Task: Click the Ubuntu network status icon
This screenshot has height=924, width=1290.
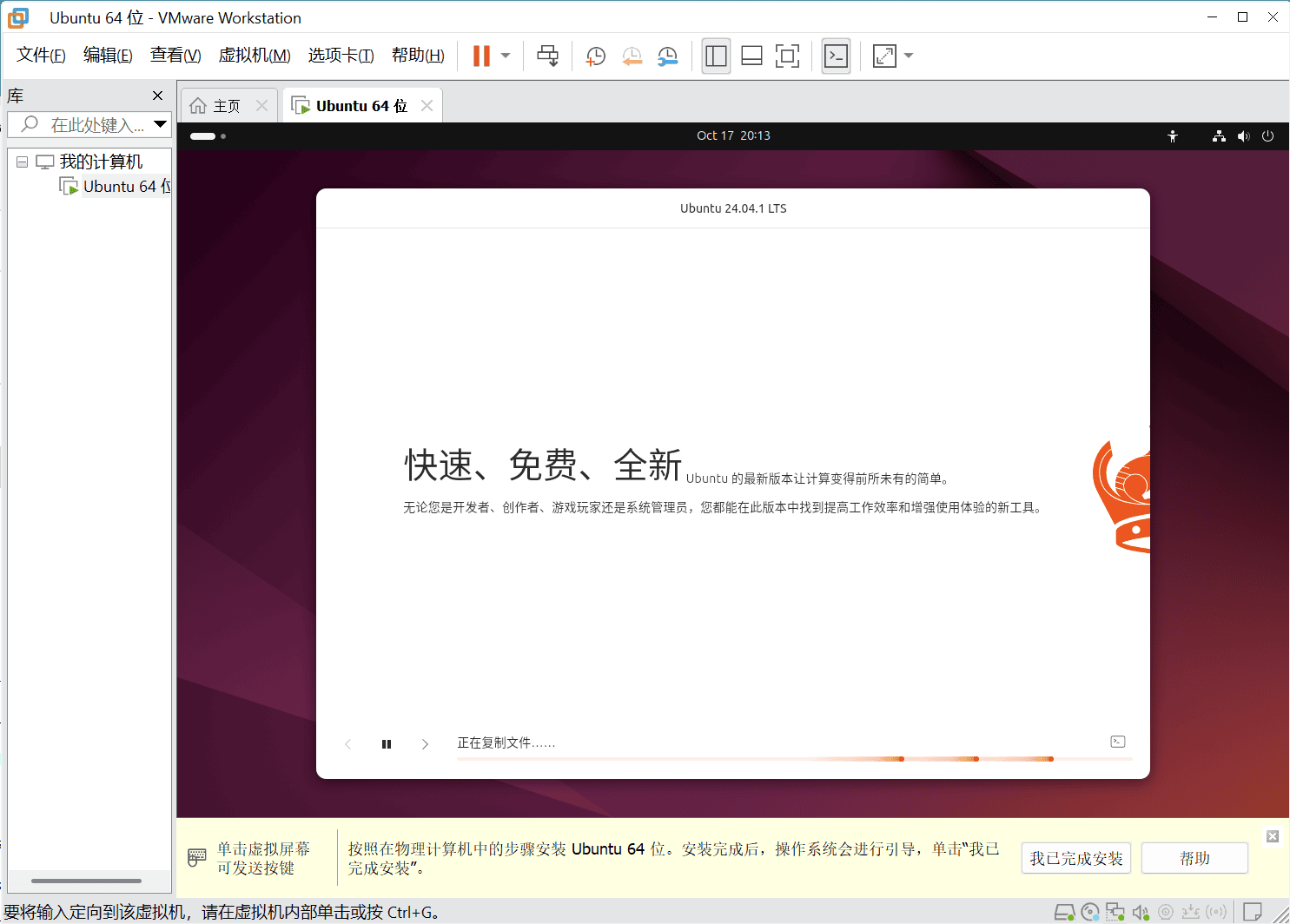Action: point(1220,136)
